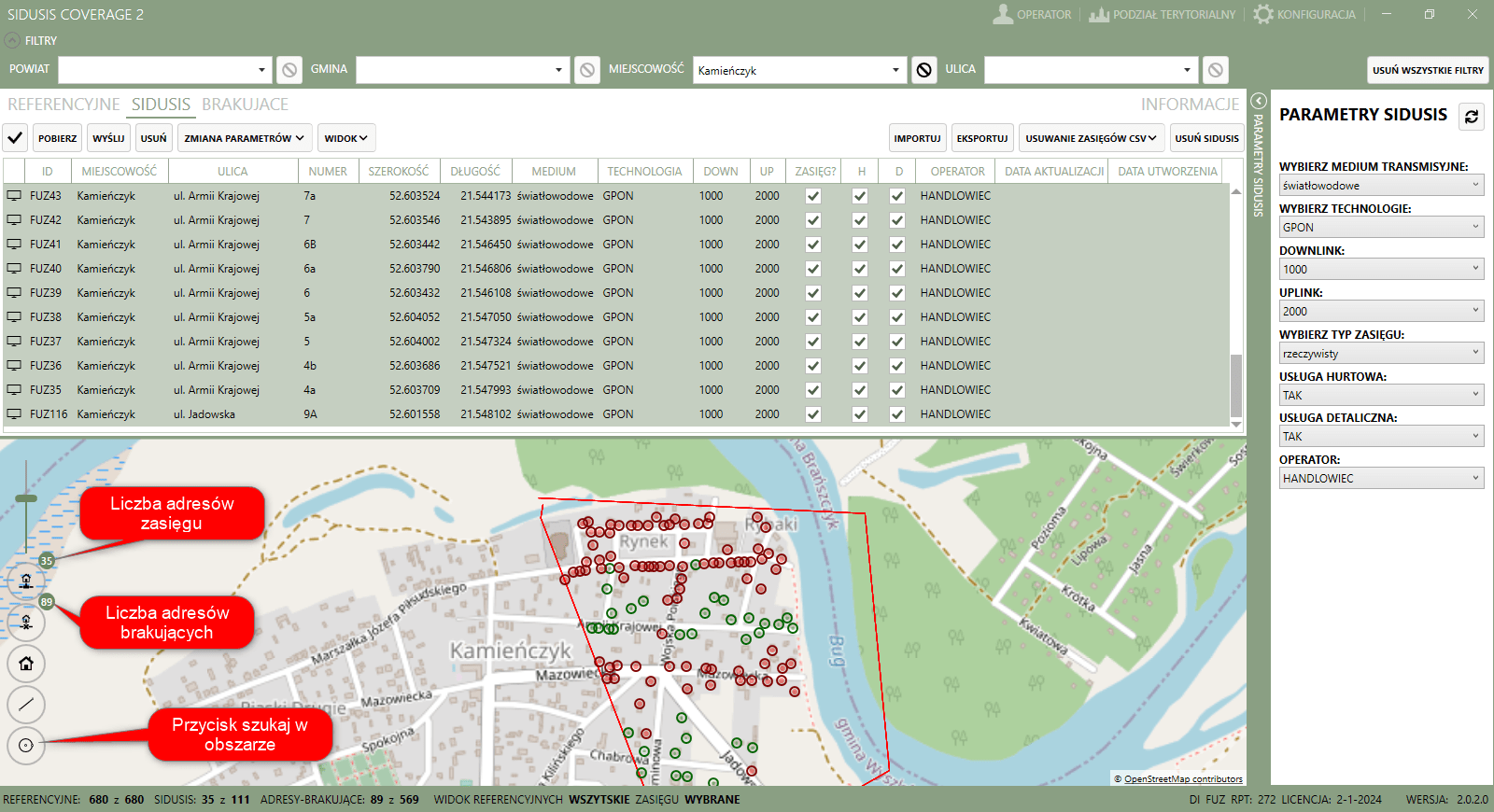Collapse the FILTRY section arrow

pyautogui.click(x=12, y=41)
